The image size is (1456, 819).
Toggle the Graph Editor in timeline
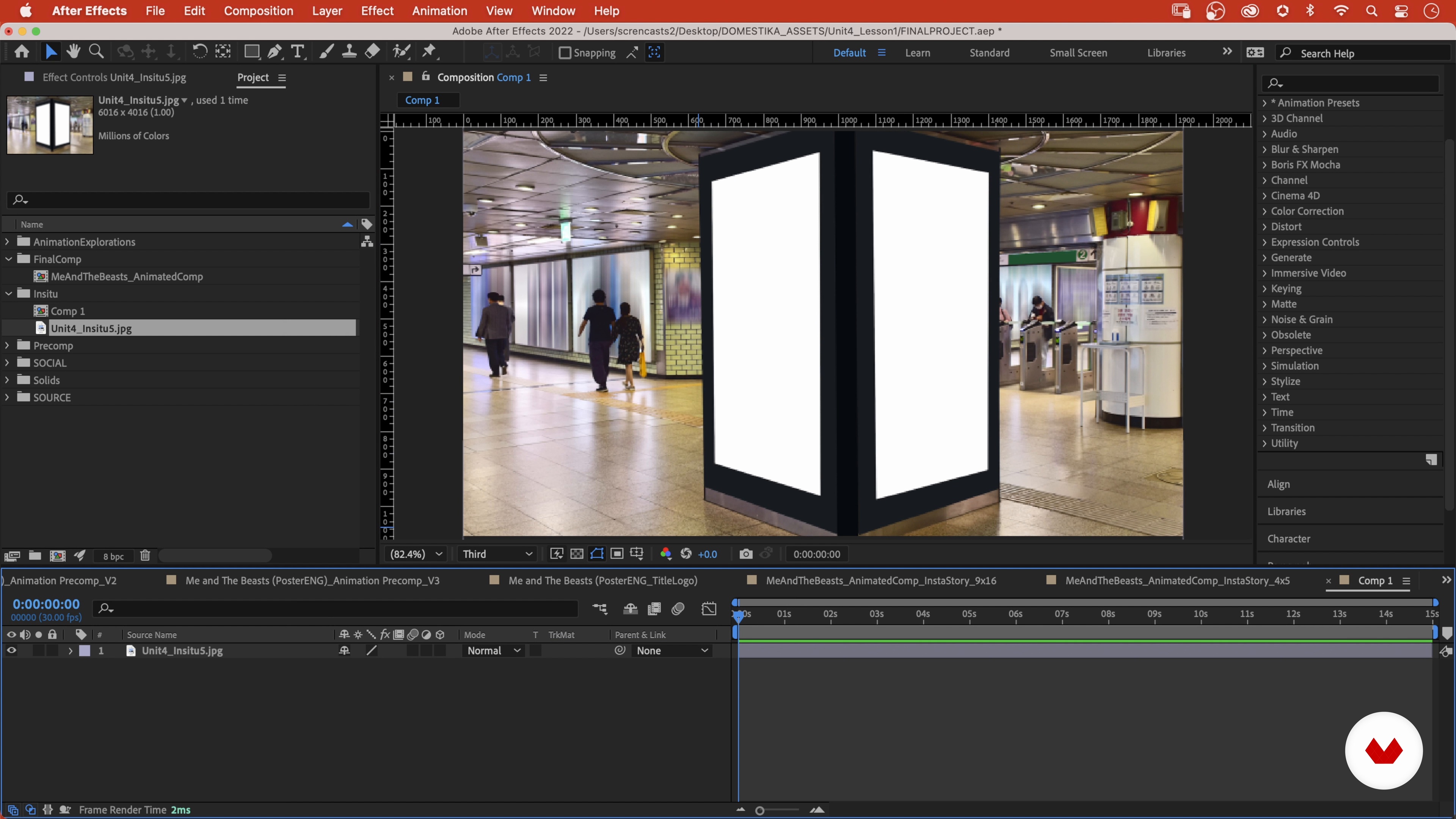709,609
